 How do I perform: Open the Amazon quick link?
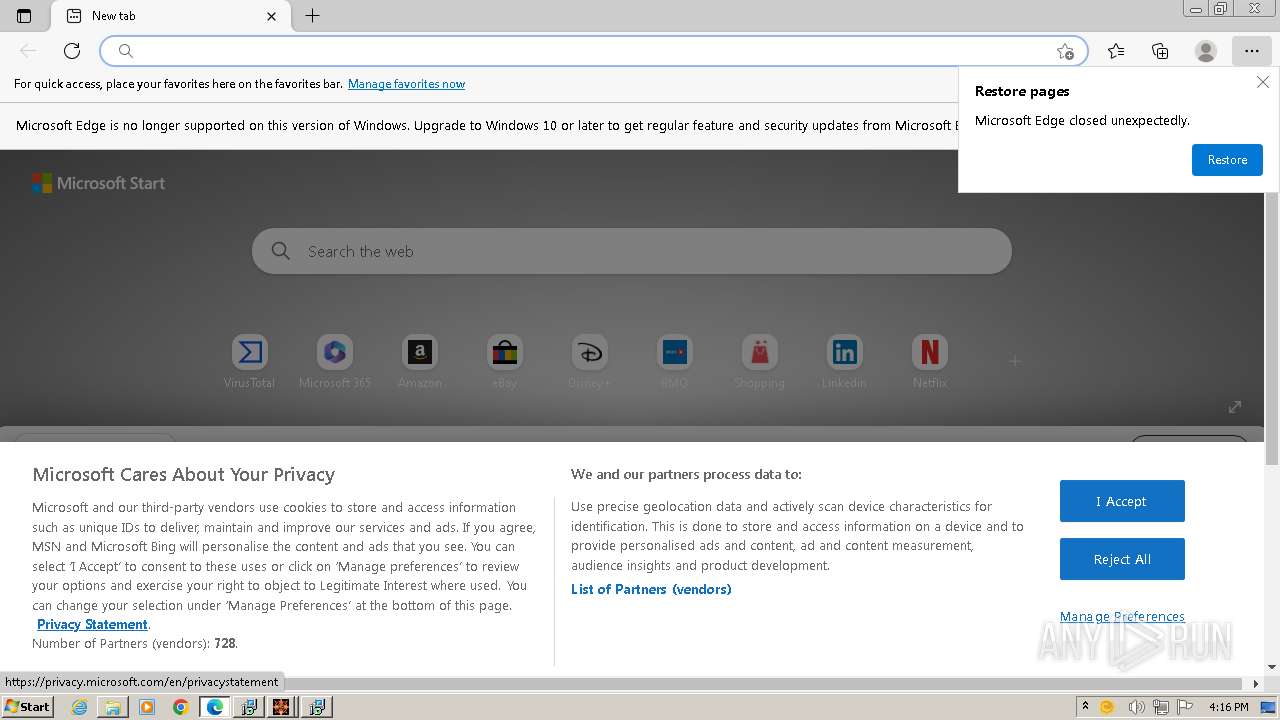[x=420, y=362]
